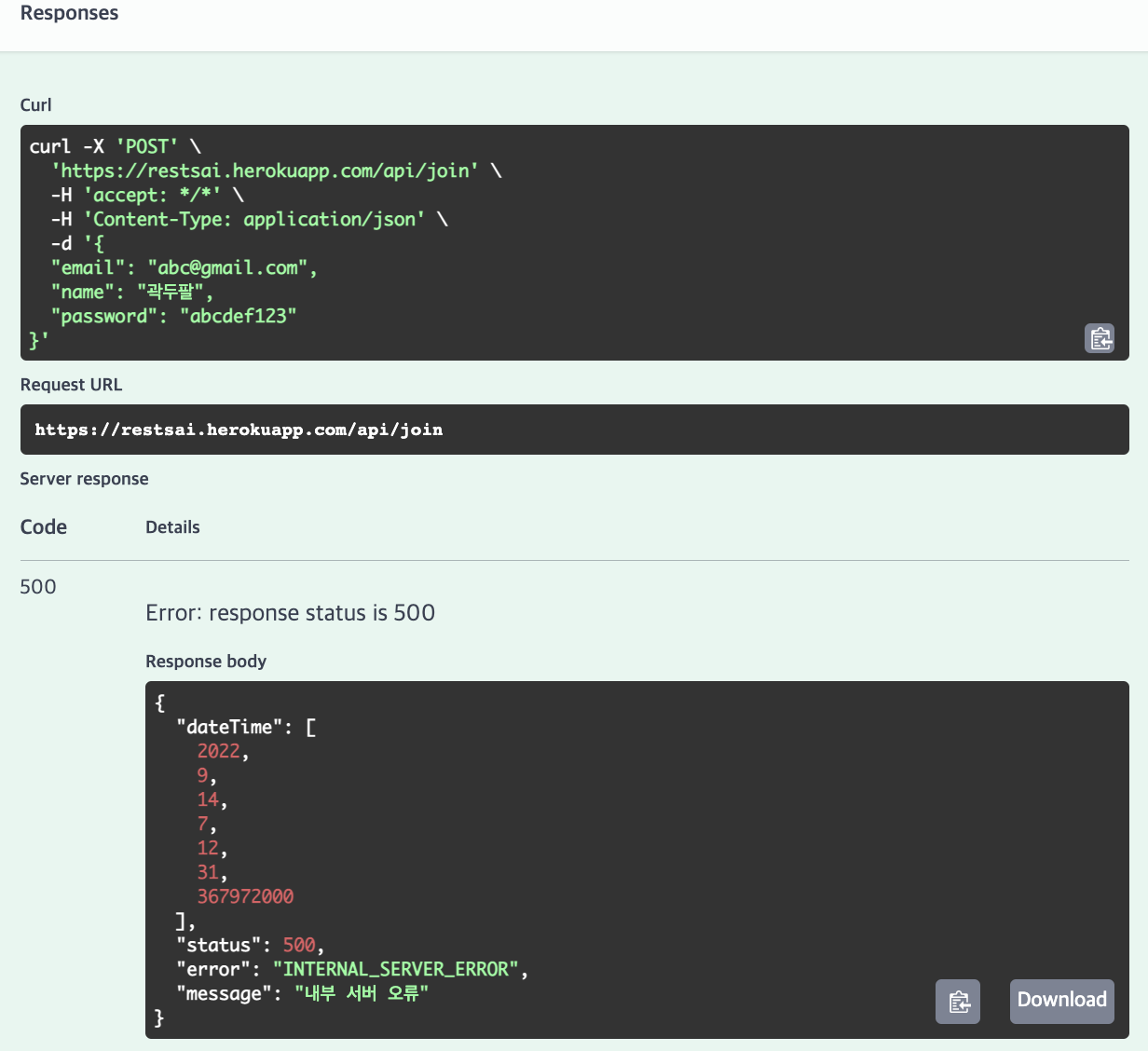
Task: Download the response body
Action: pos(1062,1002)
